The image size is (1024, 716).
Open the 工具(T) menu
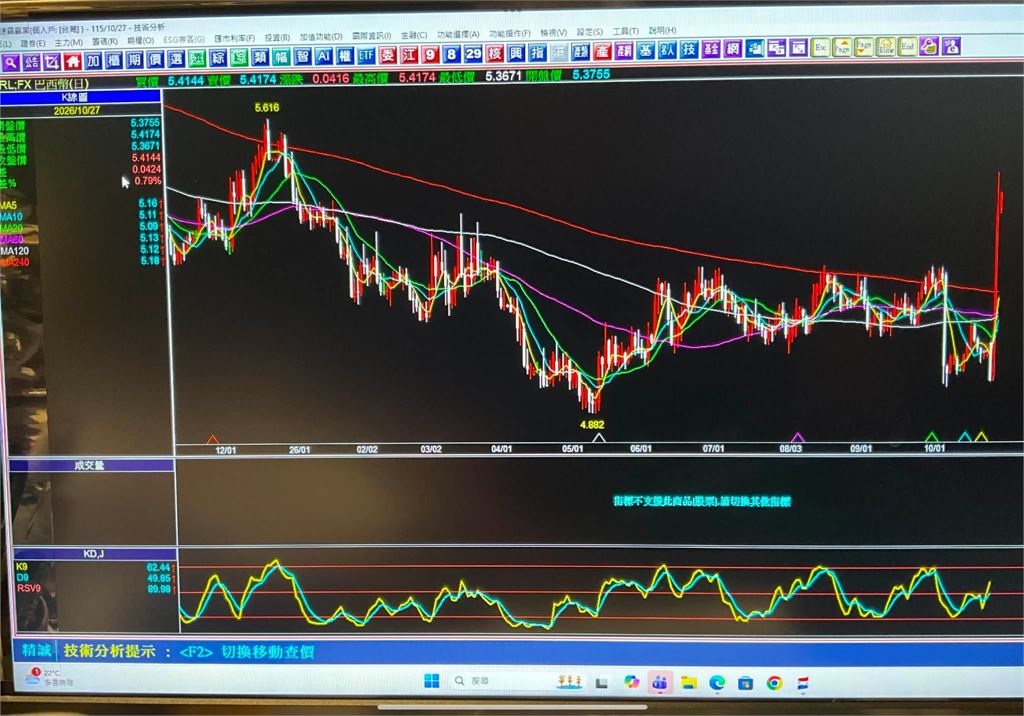[x=625, y=31]
